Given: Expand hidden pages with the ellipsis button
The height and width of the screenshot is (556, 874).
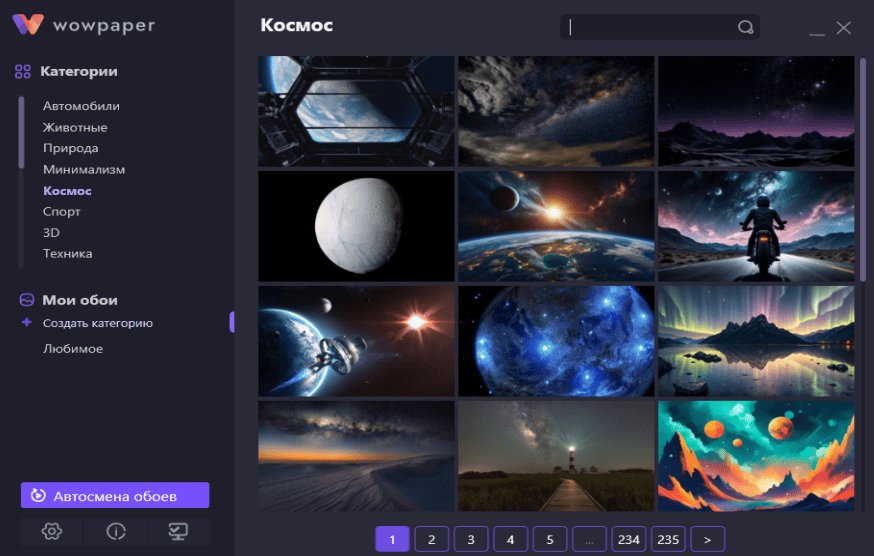Looking at the screenshot, I should [x=589, y=540].
